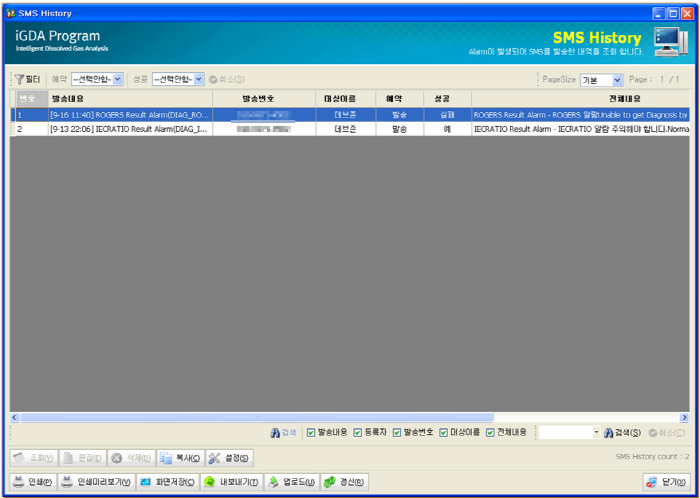Click the 업로드 upload button
Image resolution: width=700 pixels, height=498 pixels.
(x=292, y=482)
